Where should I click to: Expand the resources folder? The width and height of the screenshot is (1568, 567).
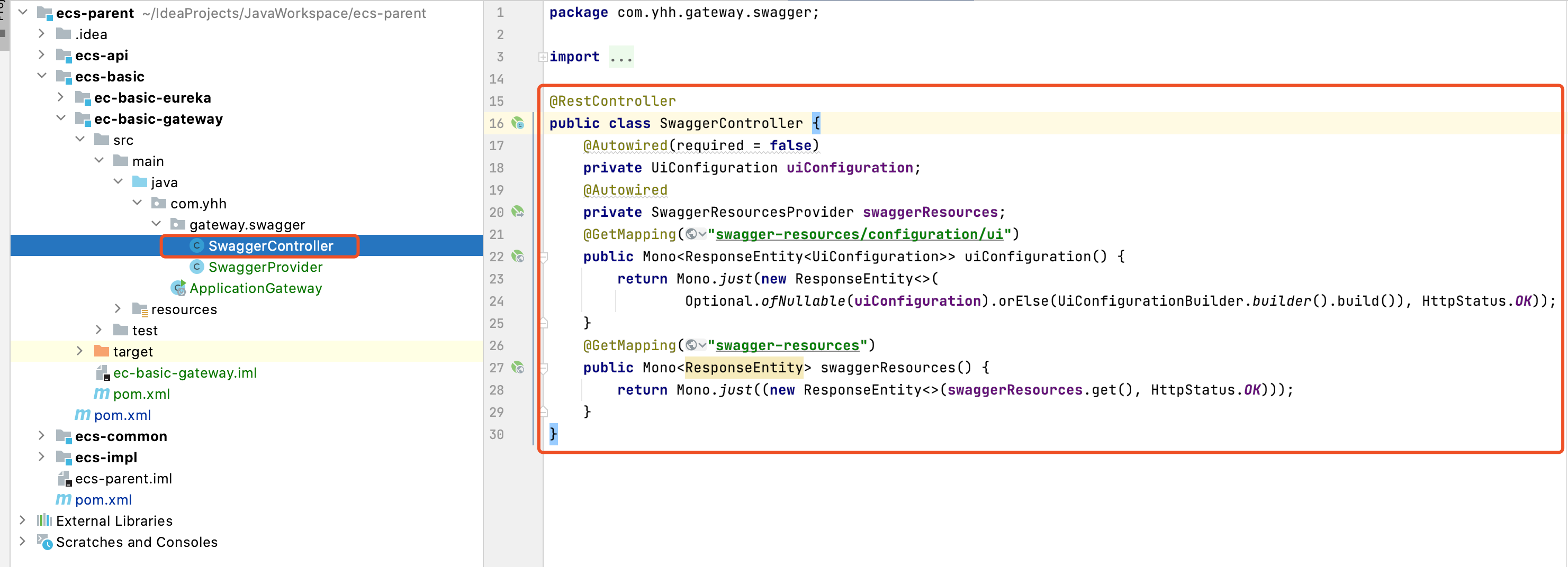(118, 309)
